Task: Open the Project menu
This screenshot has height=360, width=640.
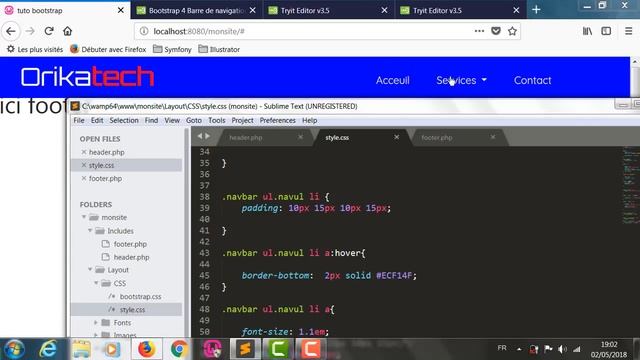Action: [x=242, y=120]
